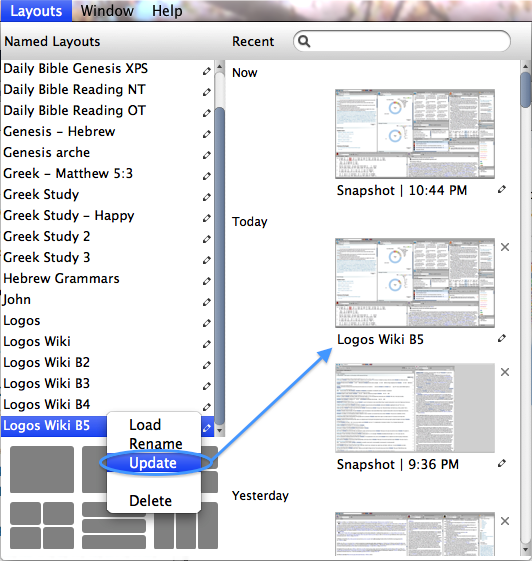Image resolution: width=532 pixels, height=561 pixels.
Task: Open recent Logos Wiki B5 thumbnail
Action: pyautogui.click(x=415, y=283)
